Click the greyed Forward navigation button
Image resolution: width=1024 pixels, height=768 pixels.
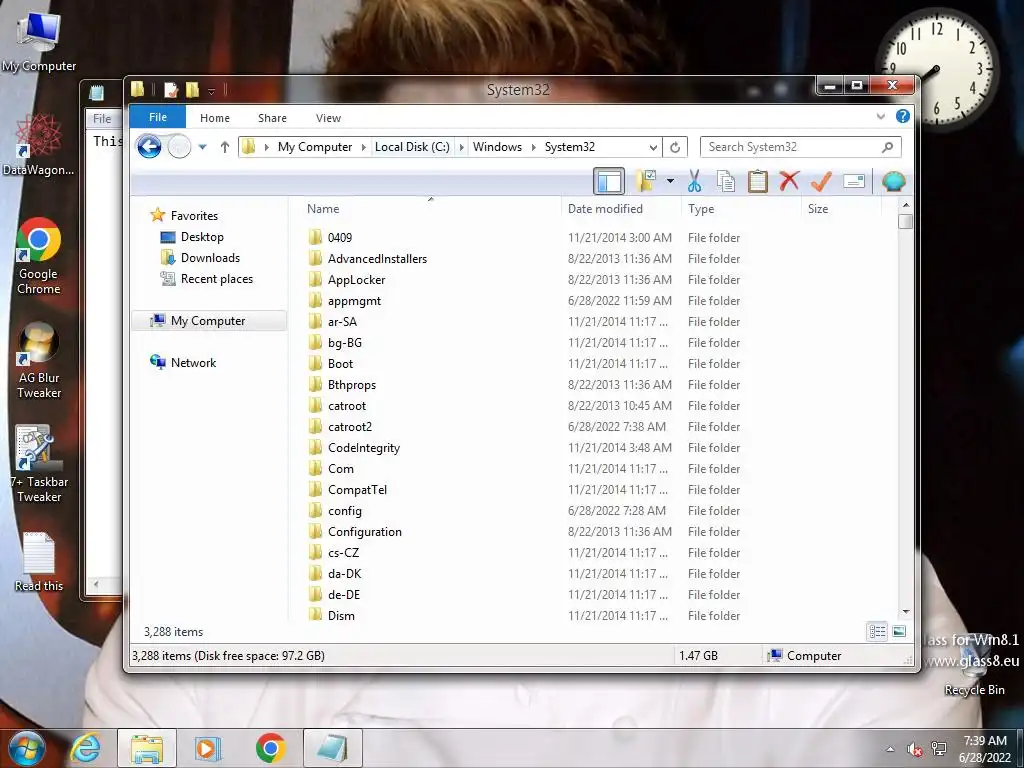coord(179,146)
